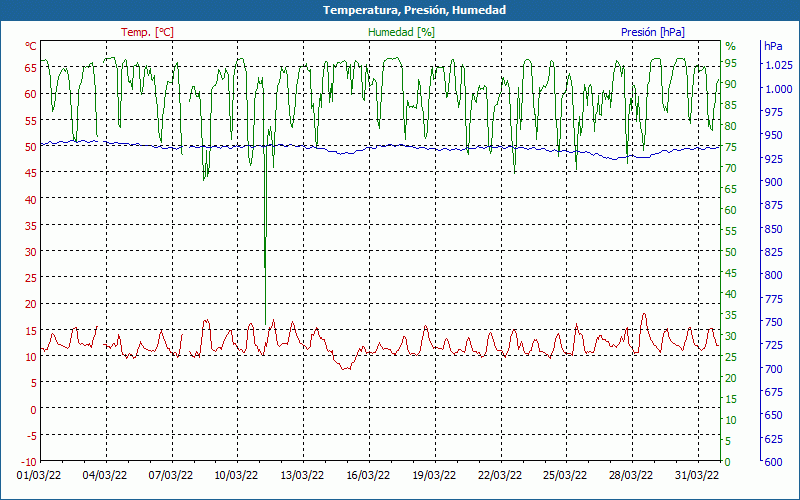
Task: Click the "07/03/22" date label
Action: point(171,475)
